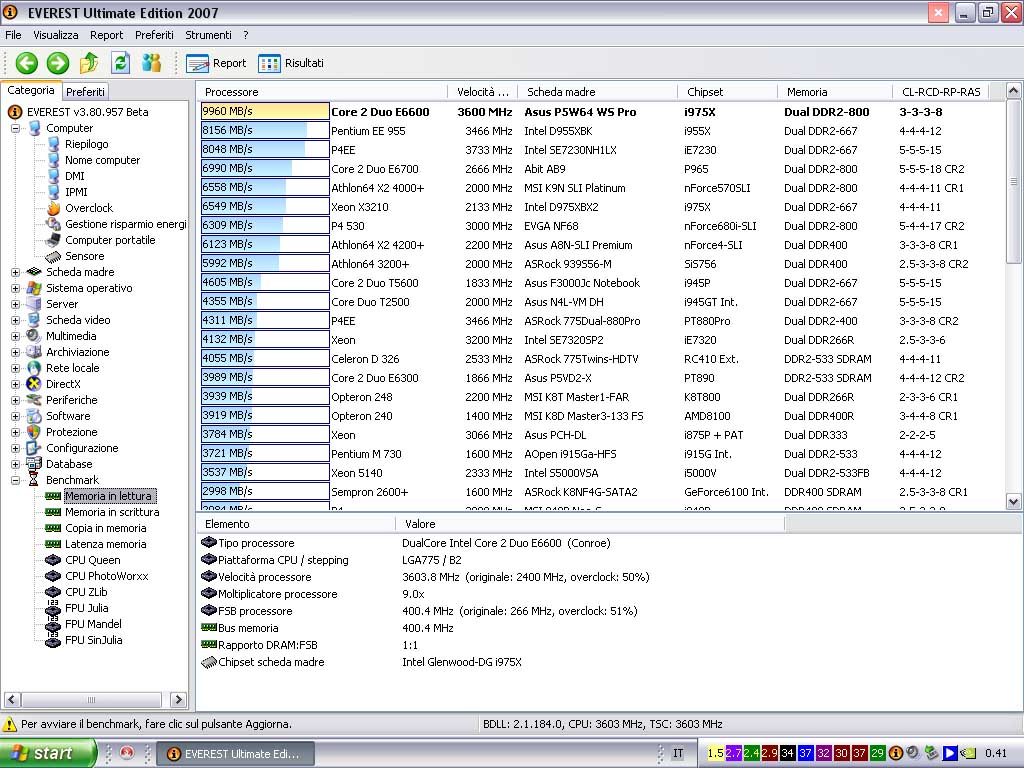Viewport: 1024px width, 768px height.
Task: Select the FPU Julia benchmark icon
Action: [x=54, y=609]
